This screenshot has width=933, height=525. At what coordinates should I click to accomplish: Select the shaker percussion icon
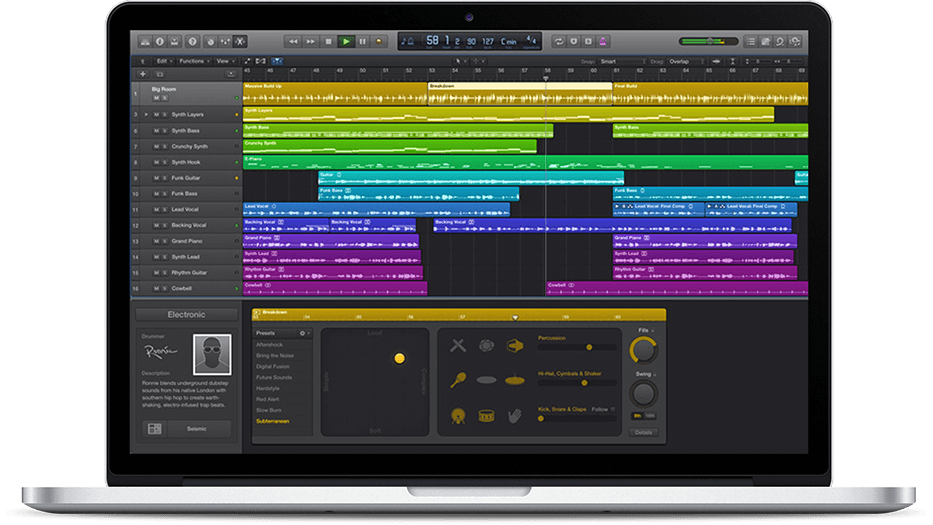tap(458, 380)
